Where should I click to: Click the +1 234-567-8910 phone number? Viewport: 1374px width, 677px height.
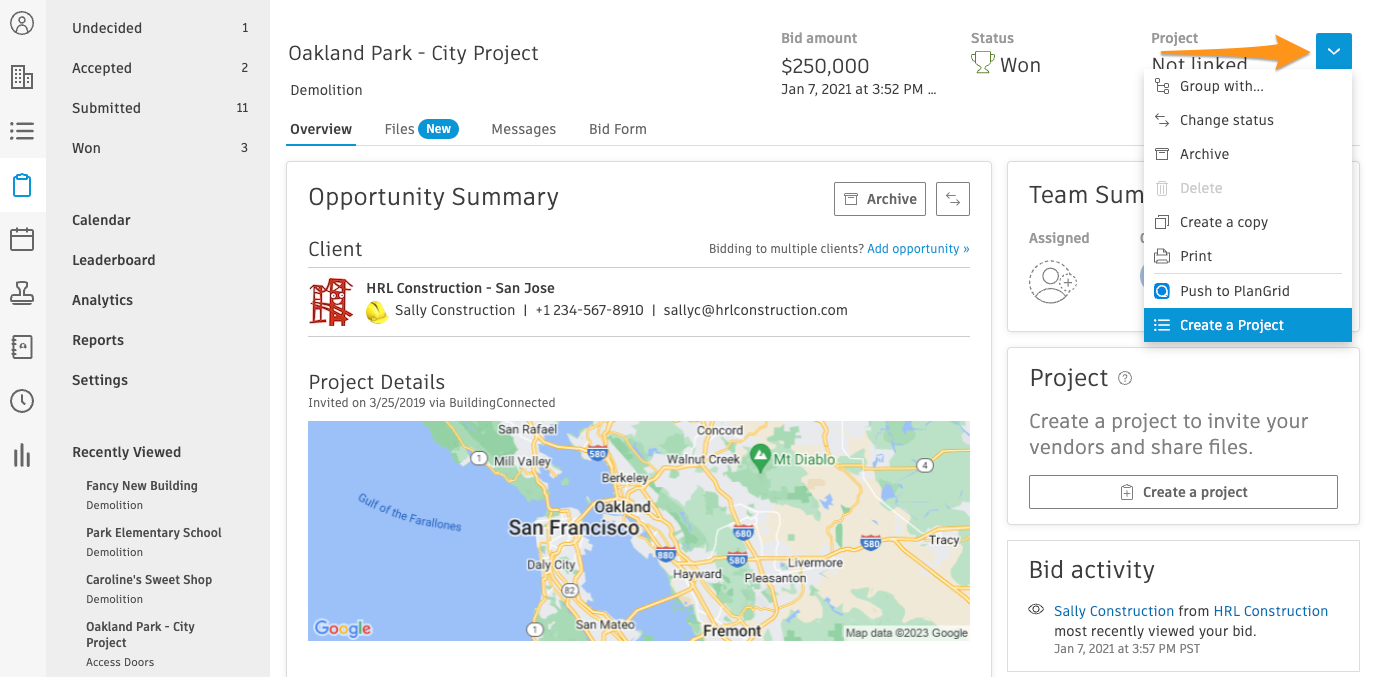(589, 310)
